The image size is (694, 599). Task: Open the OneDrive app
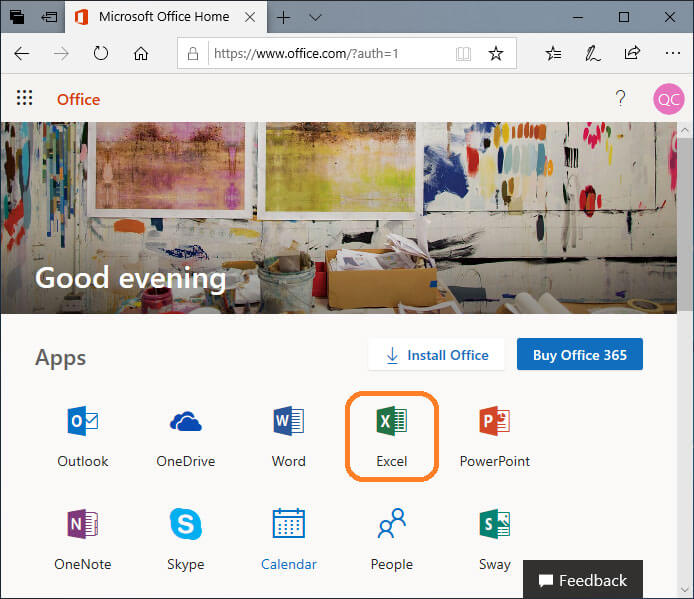[x=185, y=436]
